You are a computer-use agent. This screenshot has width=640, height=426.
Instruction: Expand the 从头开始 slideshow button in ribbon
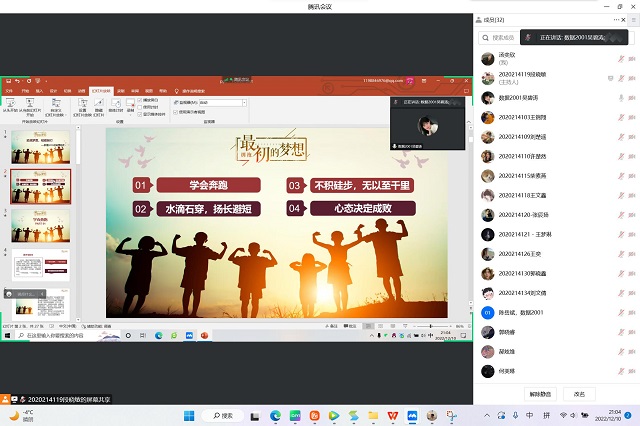tap(10, 103)
